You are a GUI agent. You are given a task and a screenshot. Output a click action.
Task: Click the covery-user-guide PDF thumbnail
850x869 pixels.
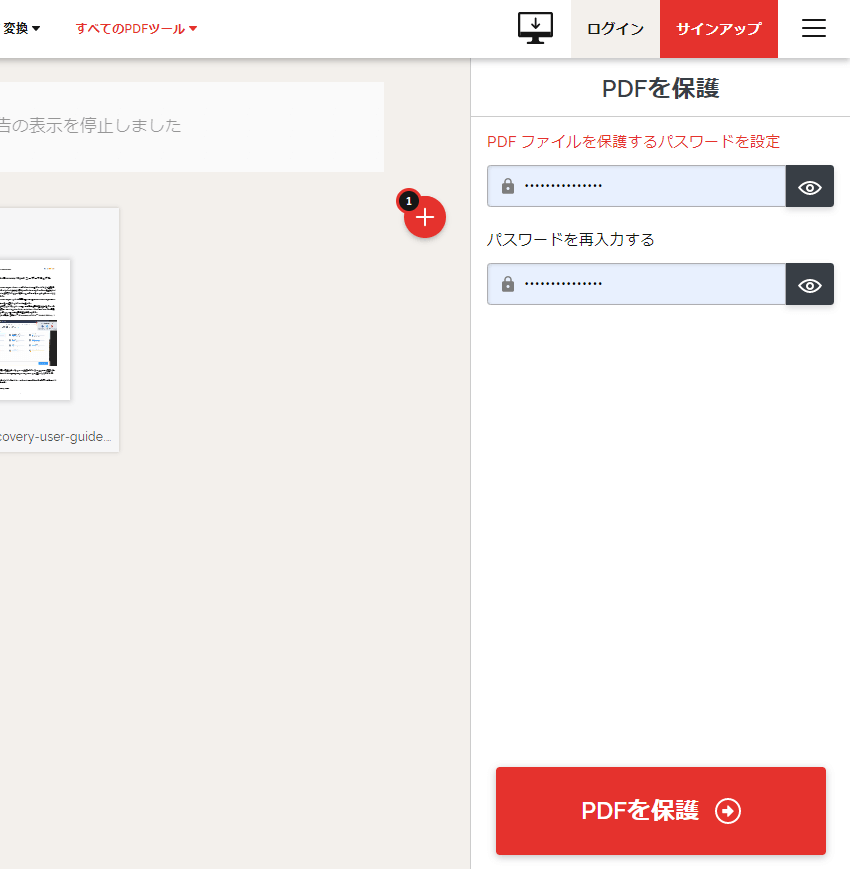click(x=35, y=330)
